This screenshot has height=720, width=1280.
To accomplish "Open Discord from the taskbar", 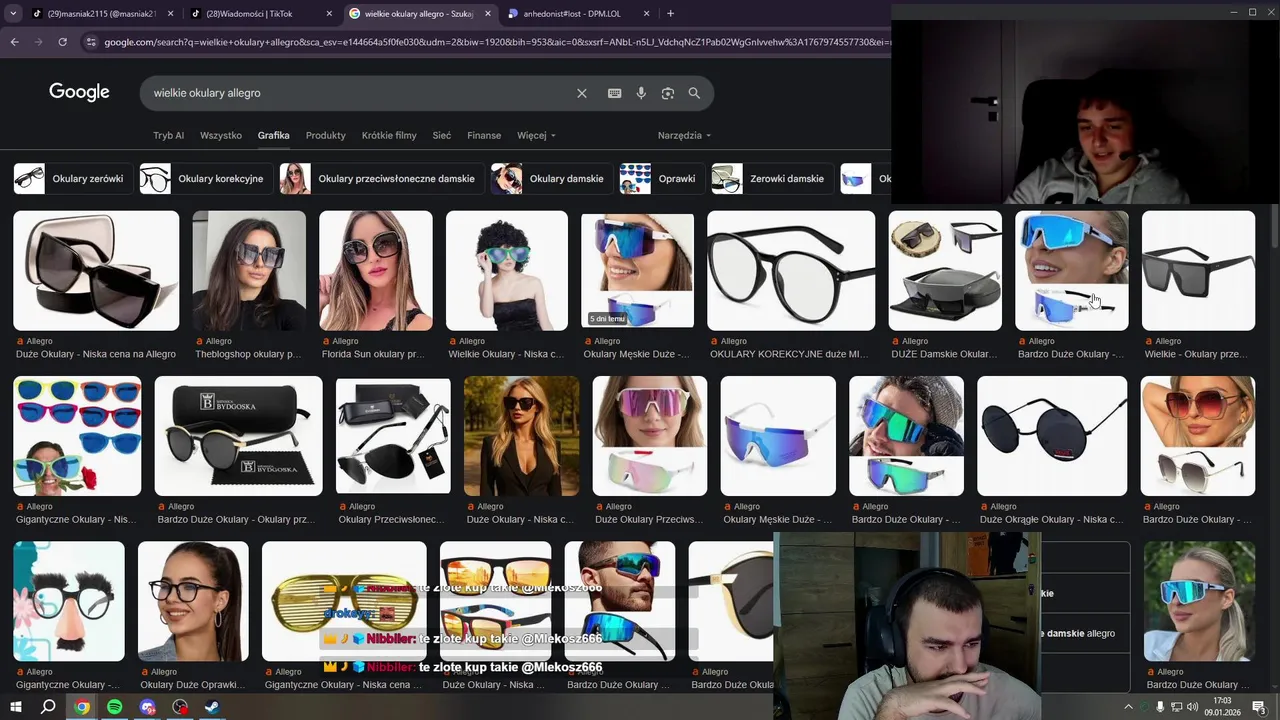I will (x=148, y=707).
